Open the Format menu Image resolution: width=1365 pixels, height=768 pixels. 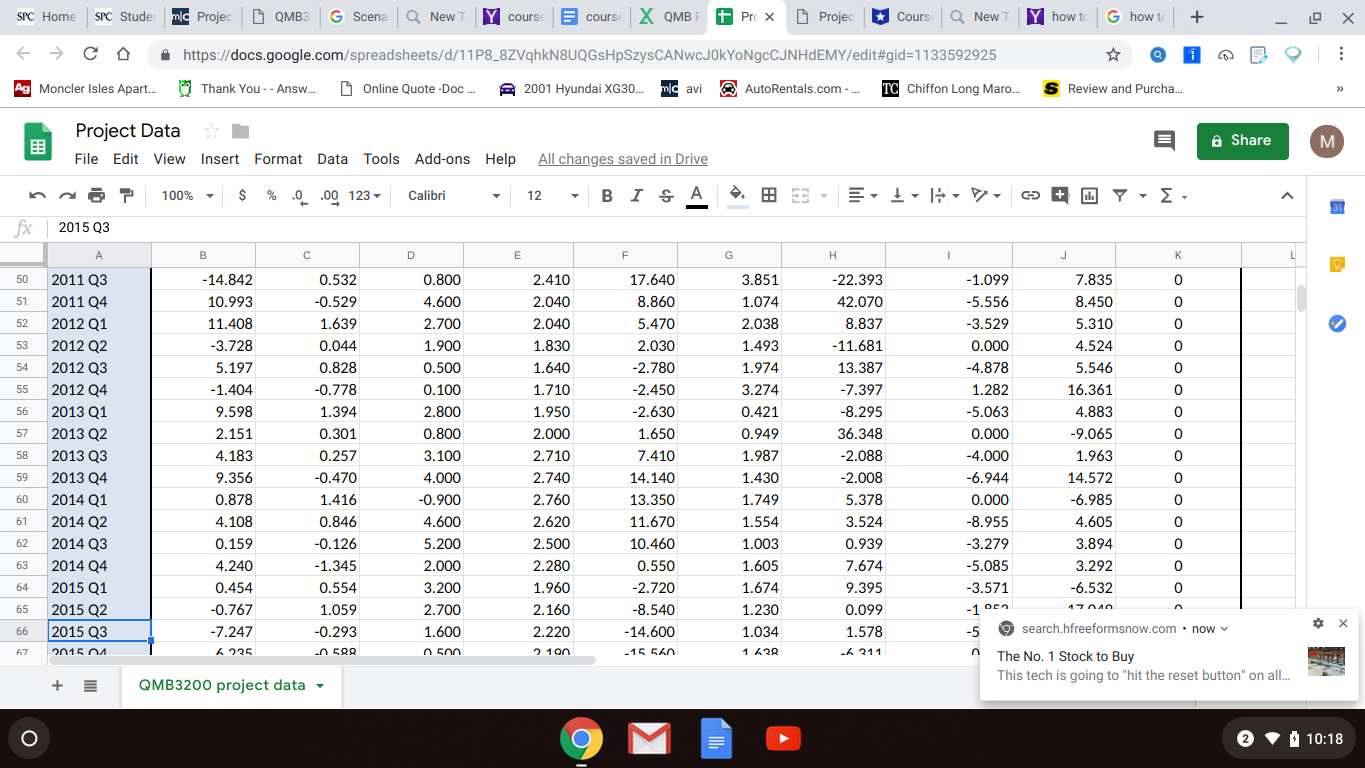[278, 159]
